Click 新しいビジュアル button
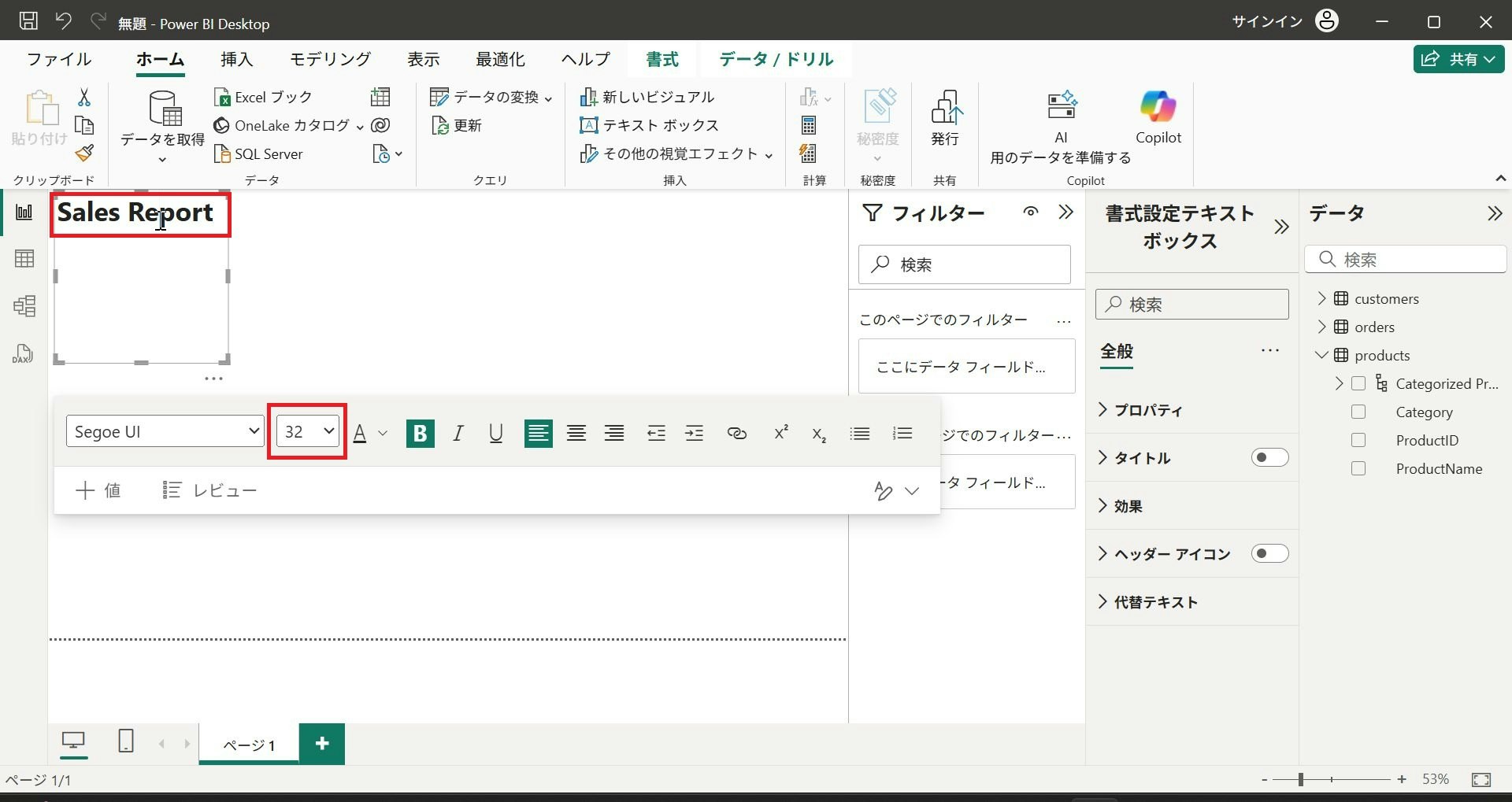Viewport: 1512px width, 802px height. coord(647,97)
